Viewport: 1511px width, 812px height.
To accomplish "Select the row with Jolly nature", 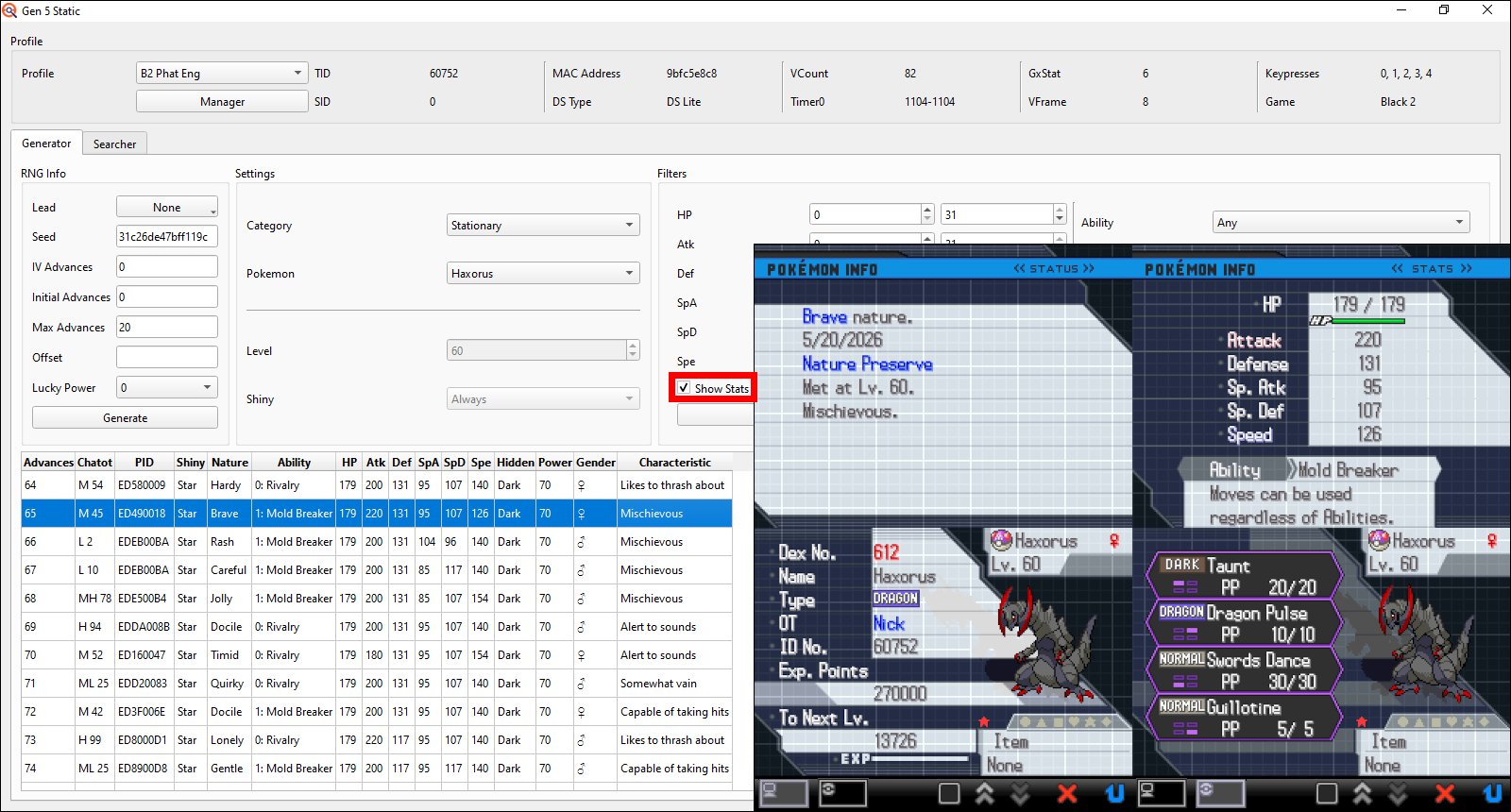I will [x=377, y=599].
